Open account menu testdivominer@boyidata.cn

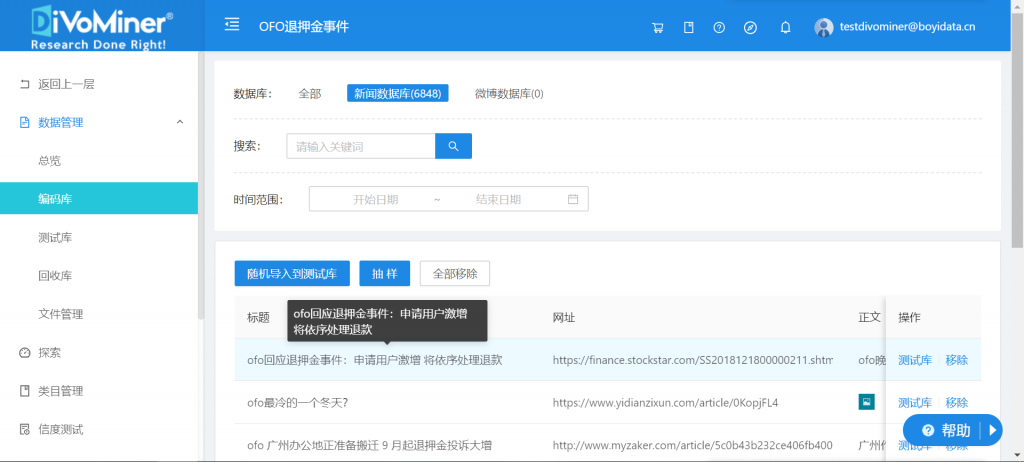[x=907, y=27]
